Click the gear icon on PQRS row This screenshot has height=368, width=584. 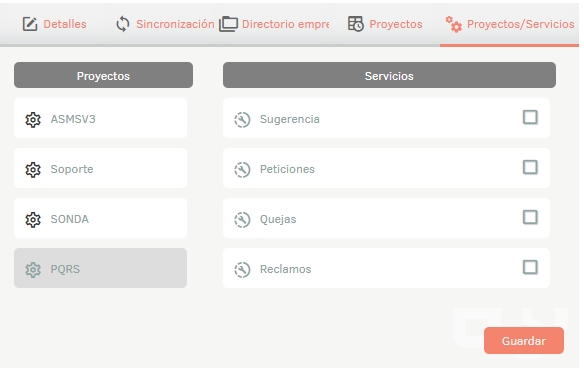[33, 269]
